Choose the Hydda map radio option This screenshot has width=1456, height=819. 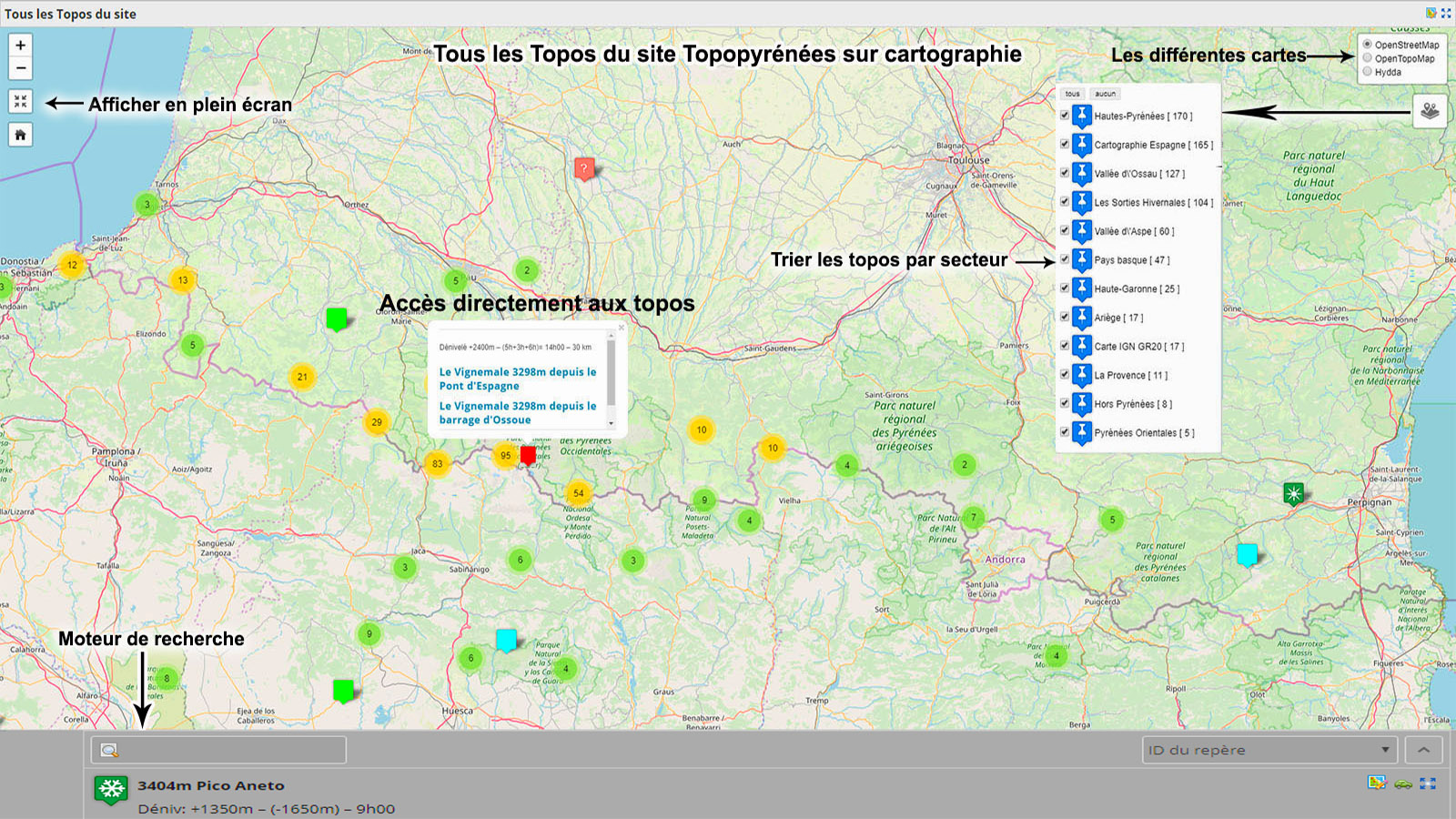[x=1367, y=72]
